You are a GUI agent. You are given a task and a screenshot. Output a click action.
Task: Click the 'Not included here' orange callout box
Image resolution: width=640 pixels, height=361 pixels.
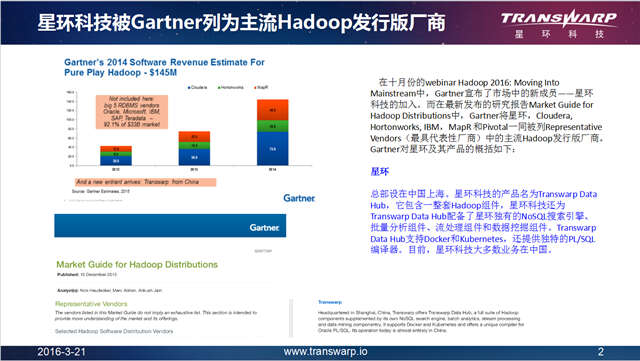[132, 112]
